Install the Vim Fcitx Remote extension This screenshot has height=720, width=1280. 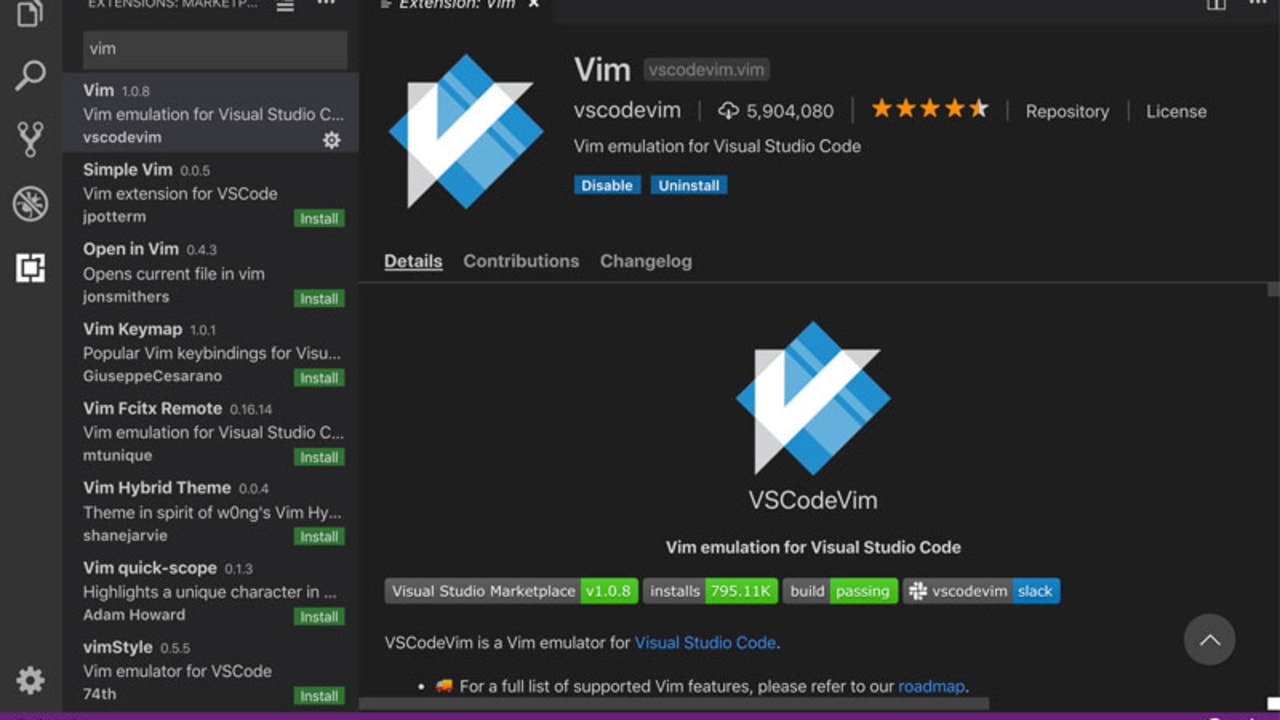(x=319, y=457)
